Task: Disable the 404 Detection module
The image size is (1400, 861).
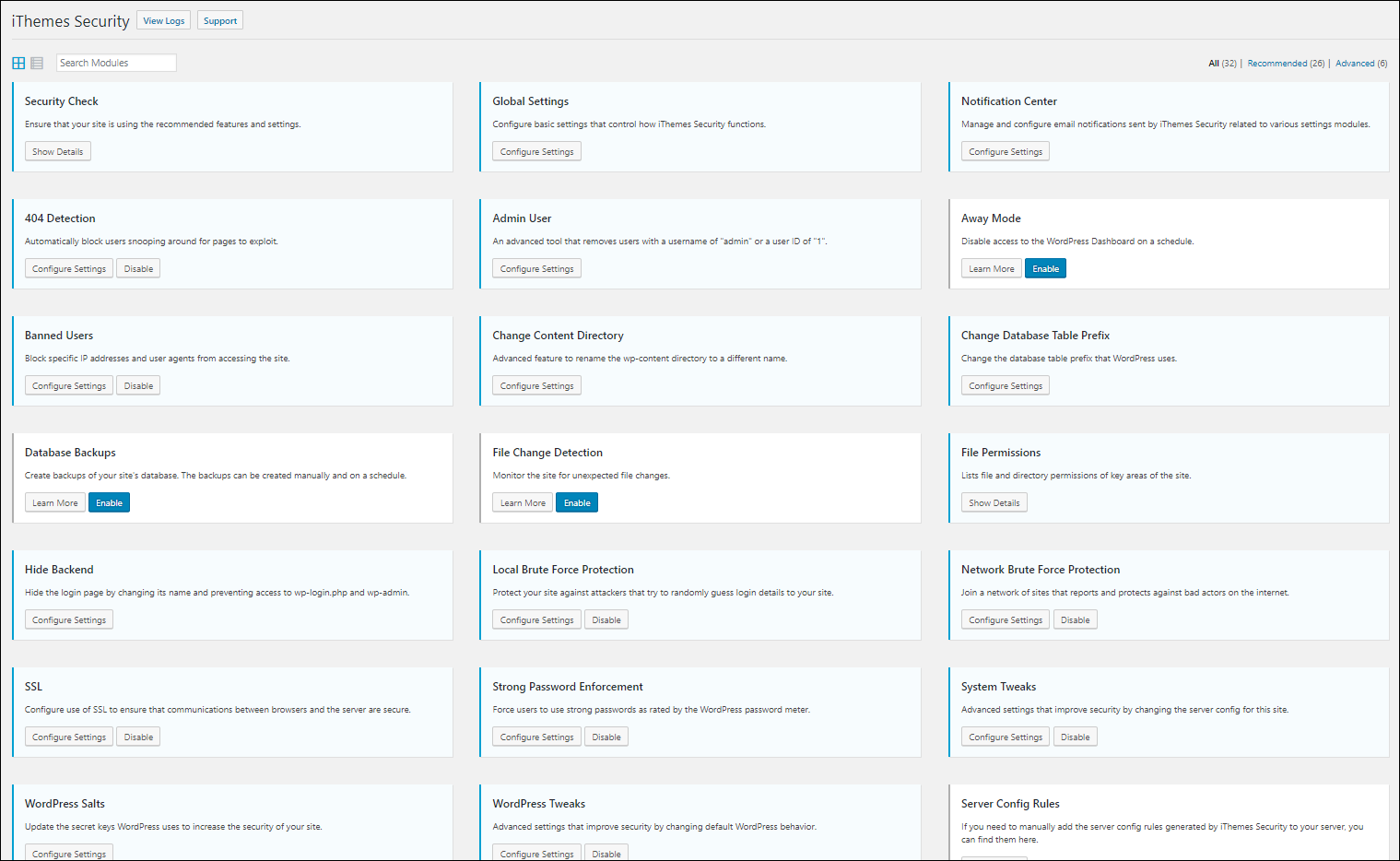Action: tap(138, 268)
